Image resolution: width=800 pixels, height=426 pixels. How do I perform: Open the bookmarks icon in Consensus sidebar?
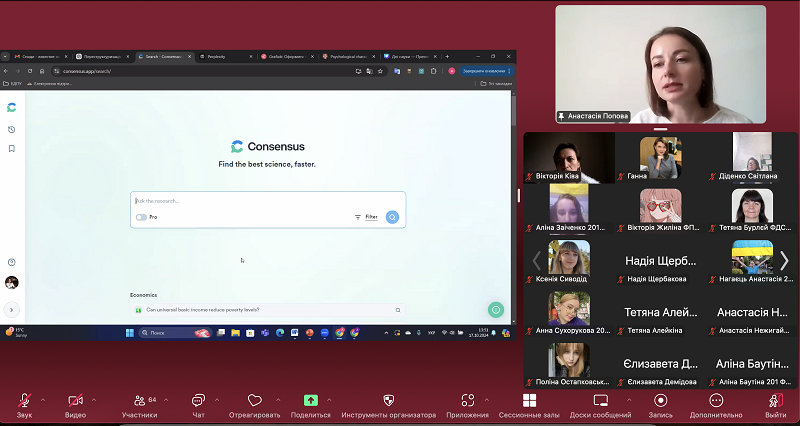point(11,148)
